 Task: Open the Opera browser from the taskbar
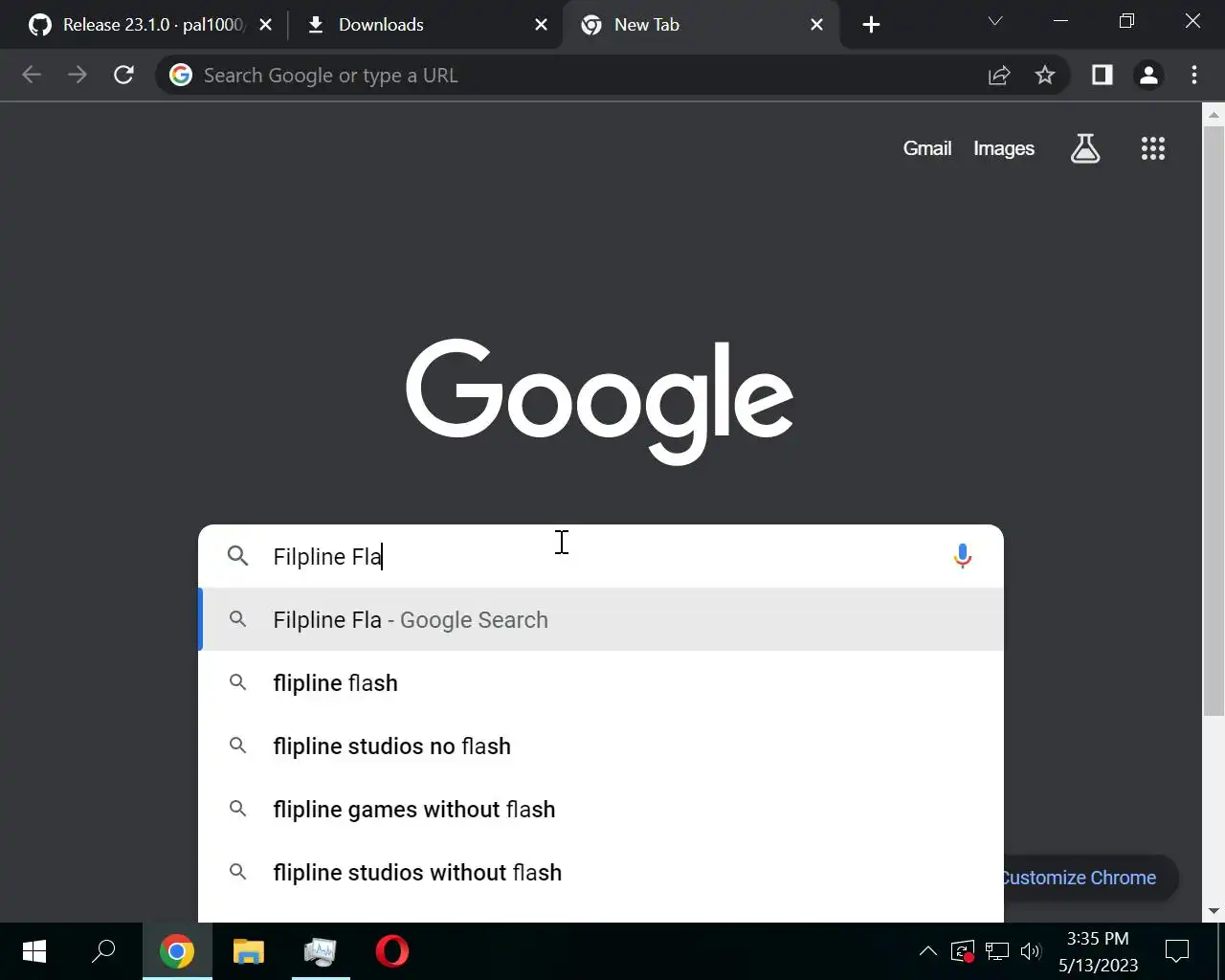point(392,951)
